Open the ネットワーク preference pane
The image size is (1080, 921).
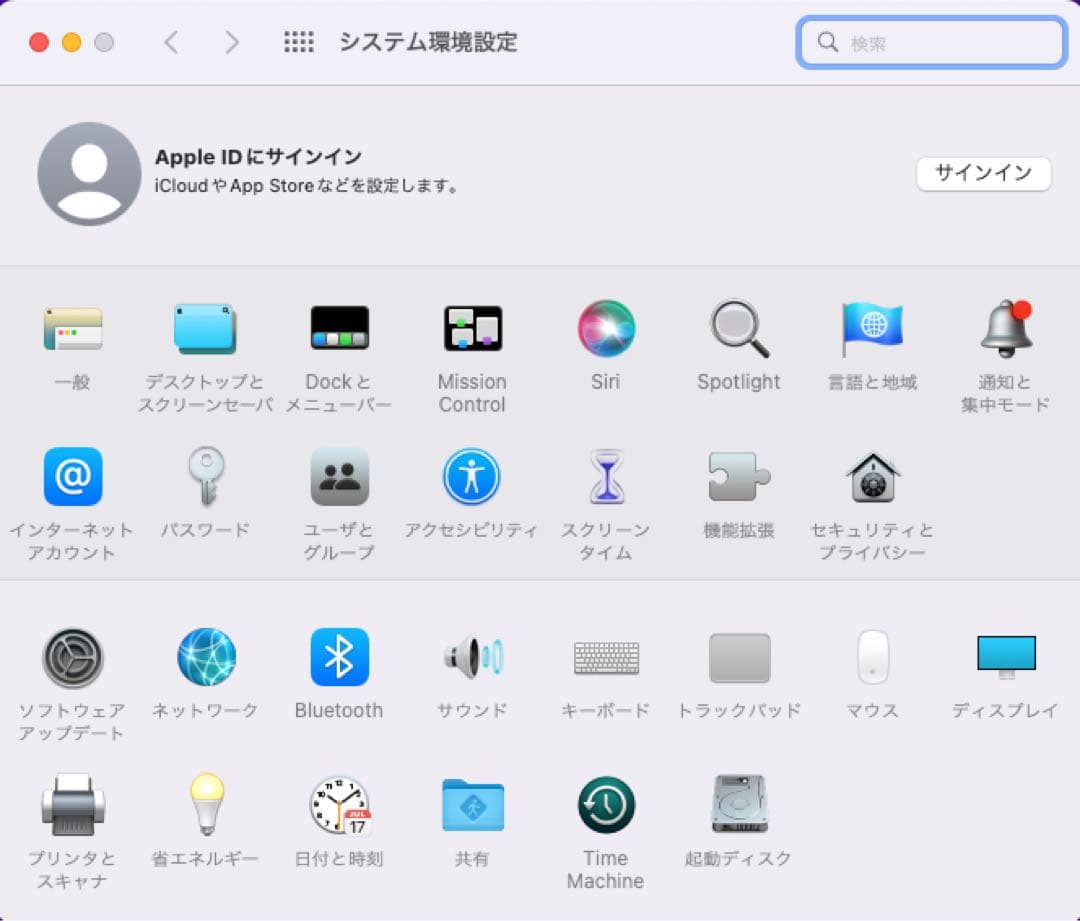tap(206, 657)
